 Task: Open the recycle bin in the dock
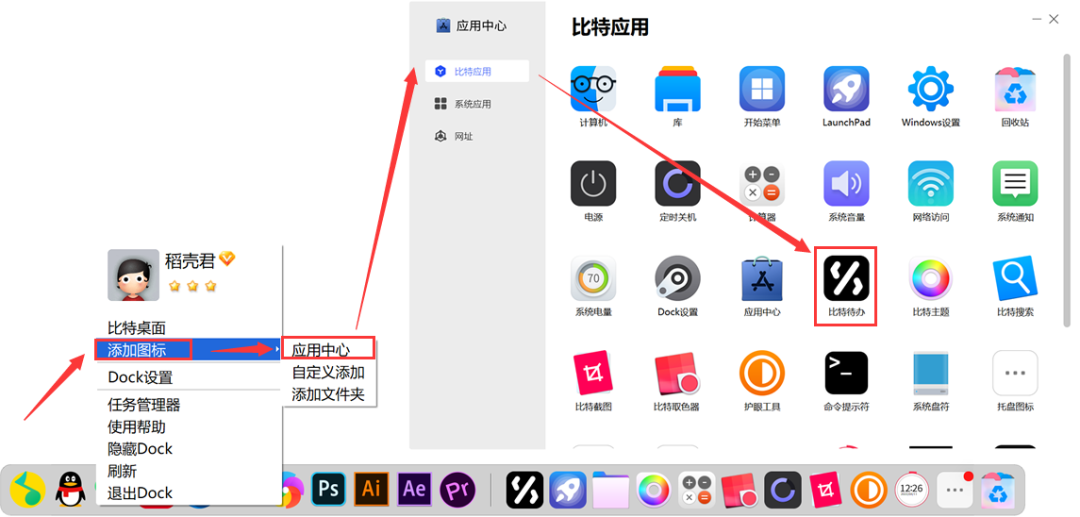(x=998, y=489)
